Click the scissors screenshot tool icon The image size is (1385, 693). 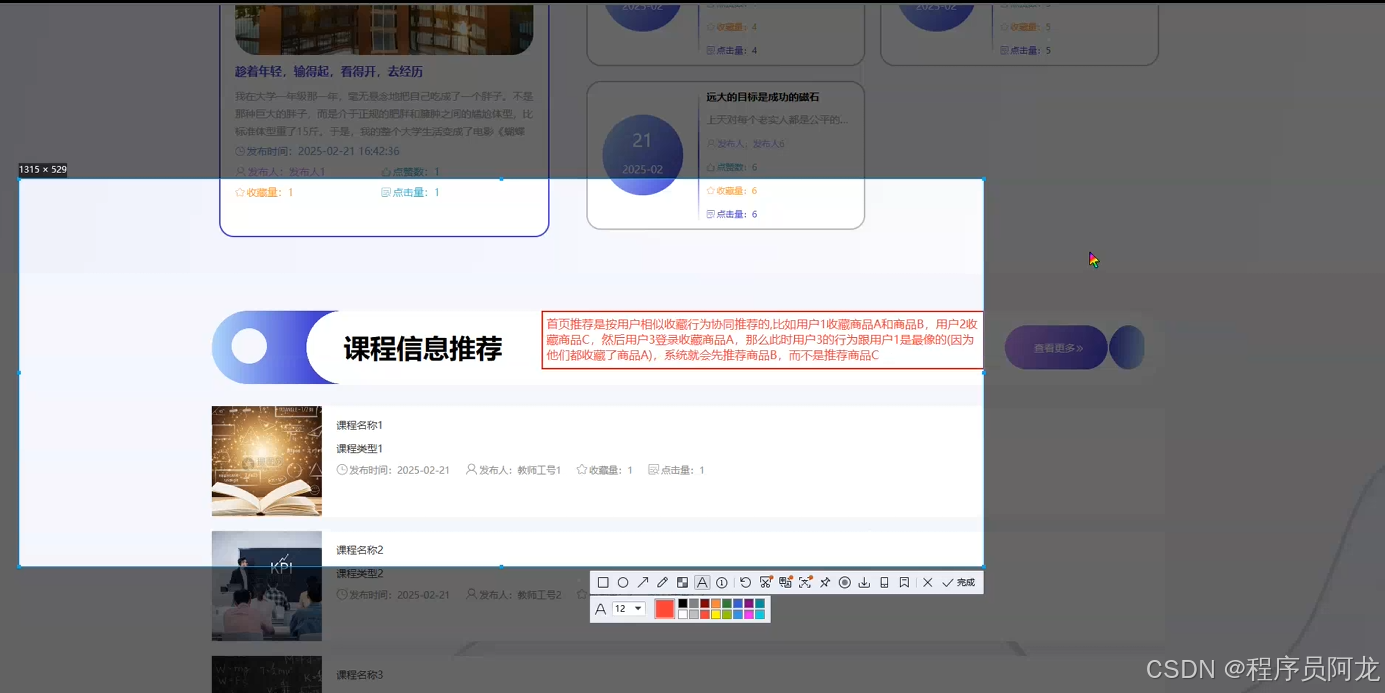(x=766, y=582)
